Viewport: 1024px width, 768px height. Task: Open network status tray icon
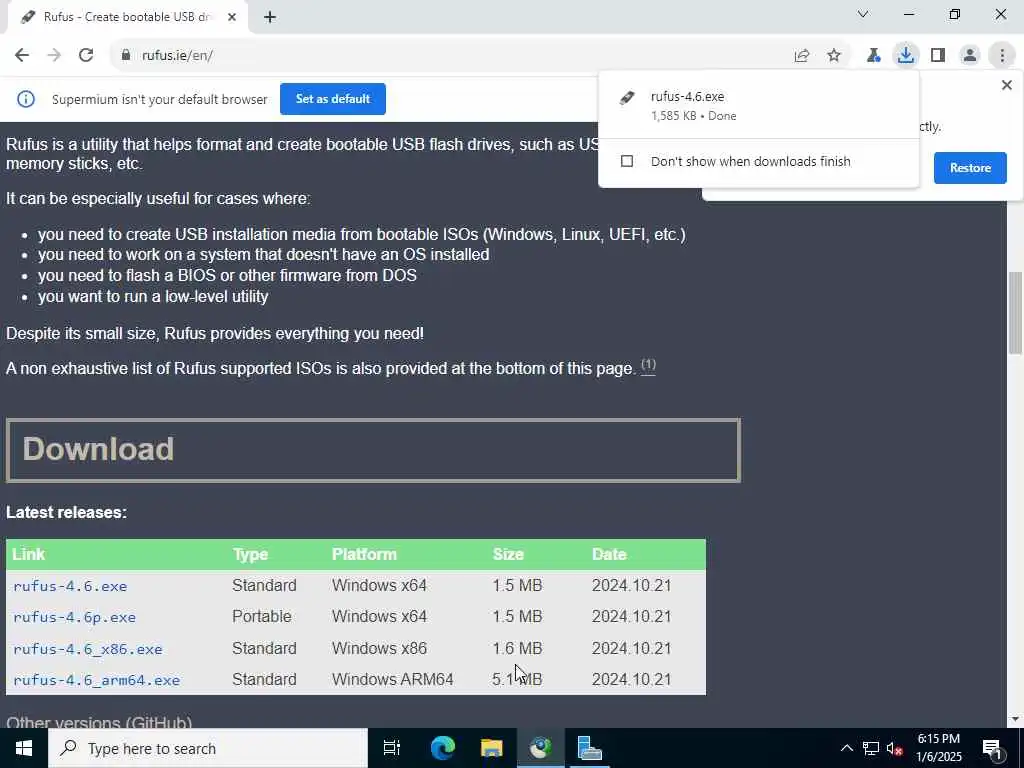click(871, 748)
